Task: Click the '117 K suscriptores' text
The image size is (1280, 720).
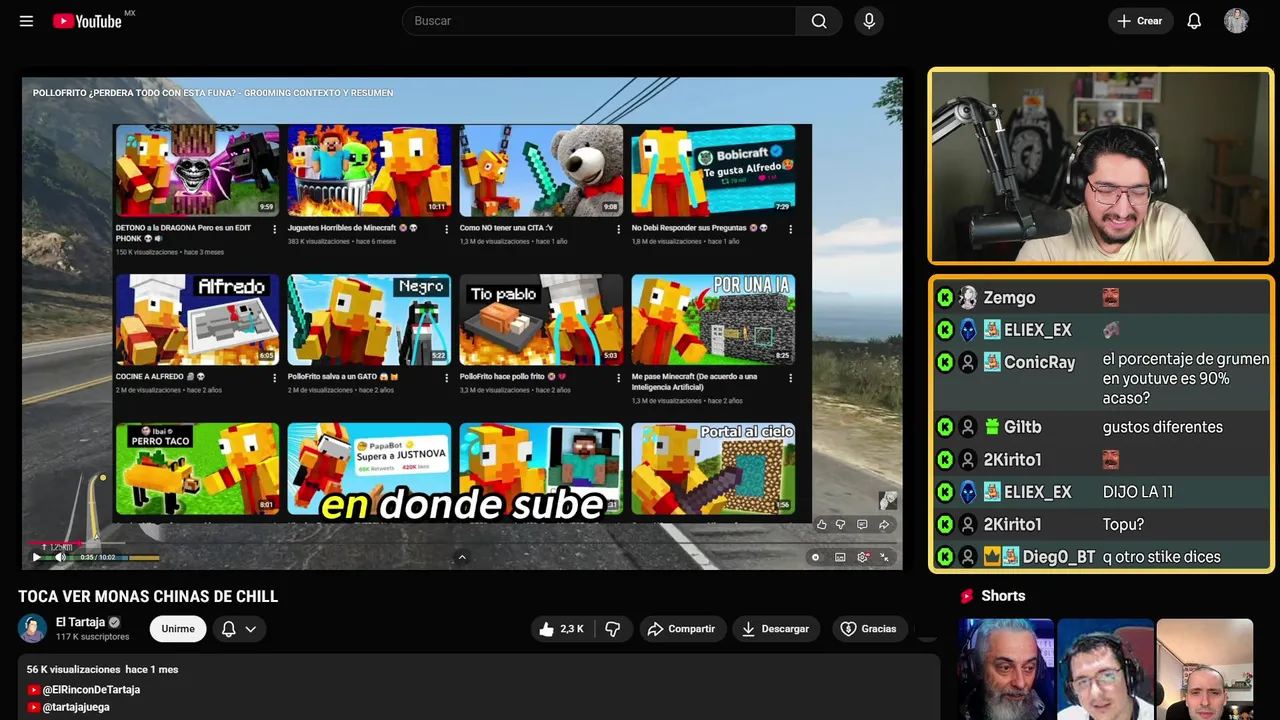Action: point(93,637)
